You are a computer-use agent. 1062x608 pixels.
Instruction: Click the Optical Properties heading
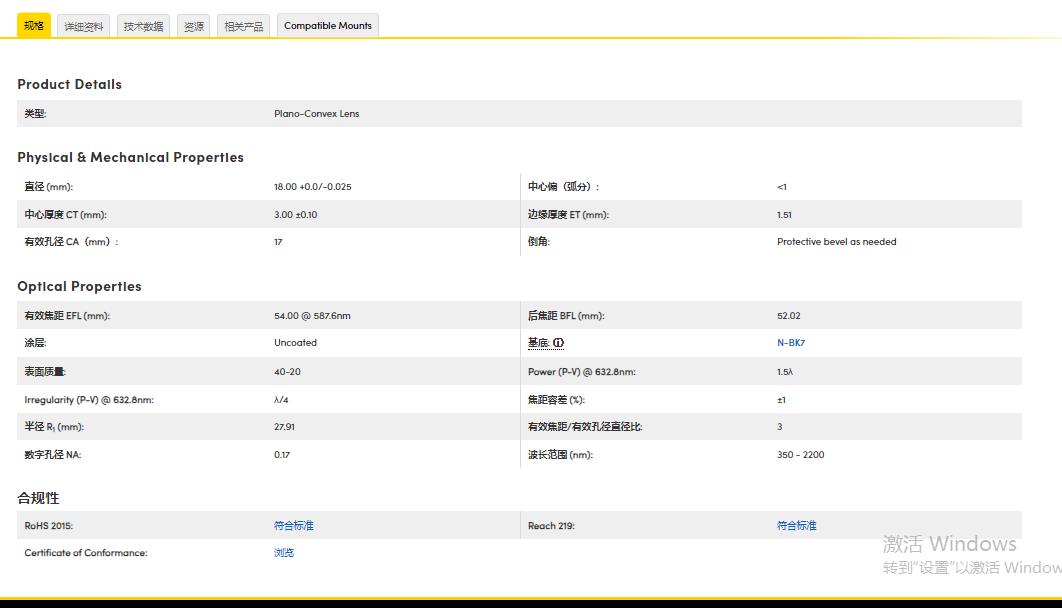coord(79,286)
